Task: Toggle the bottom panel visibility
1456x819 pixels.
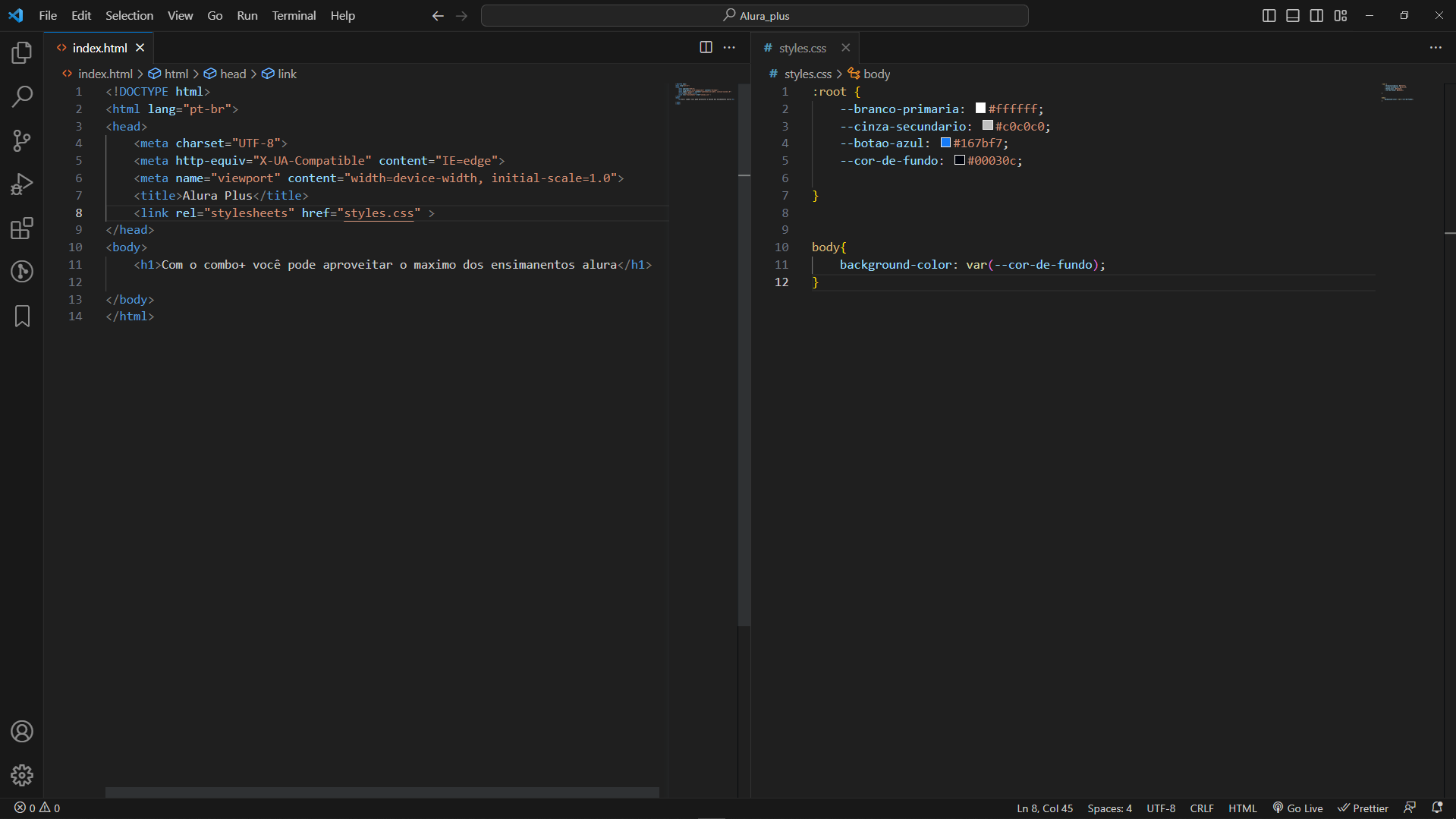Action: (x=1293, y=16)
